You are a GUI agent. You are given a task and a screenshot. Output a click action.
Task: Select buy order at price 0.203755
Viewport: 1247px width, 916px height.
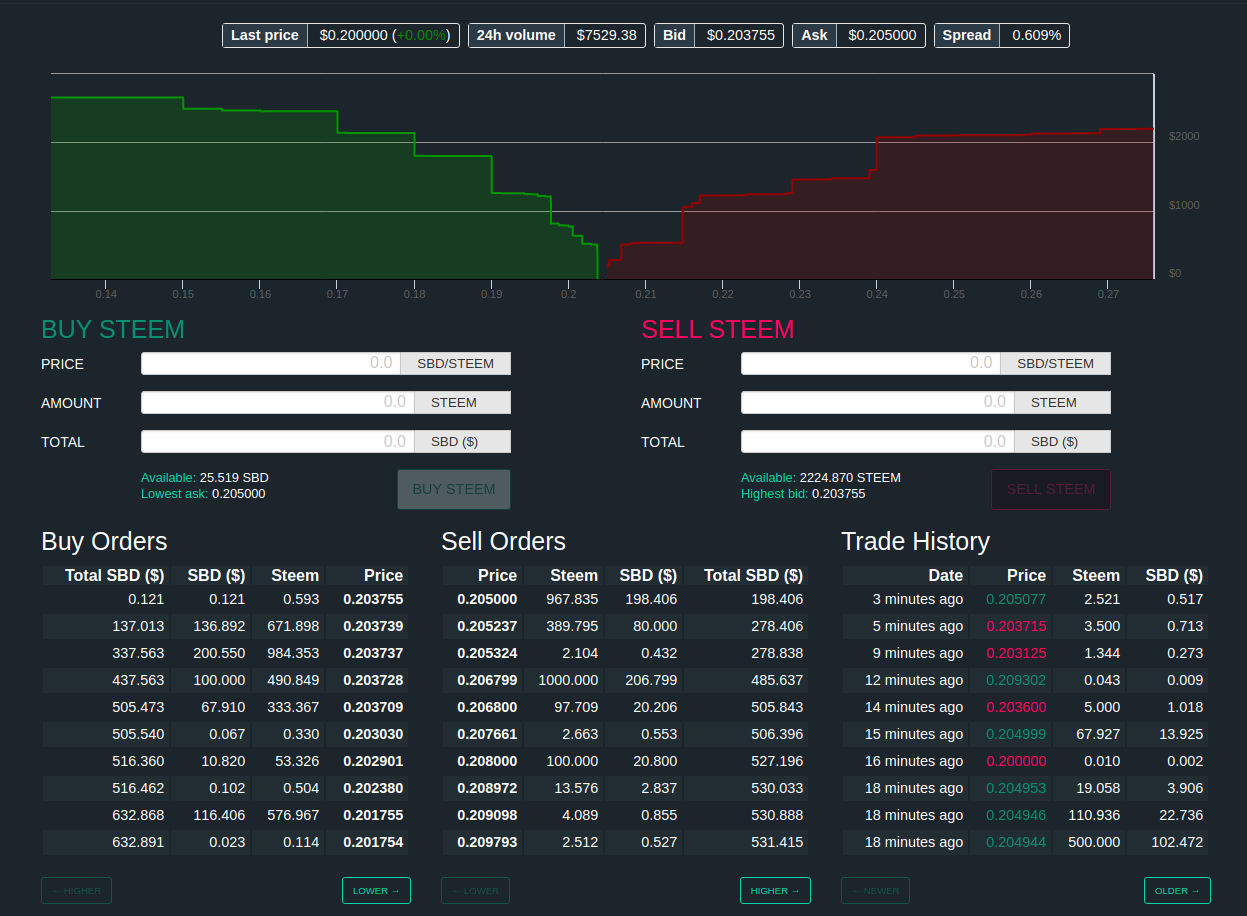[x=223, y=599]
